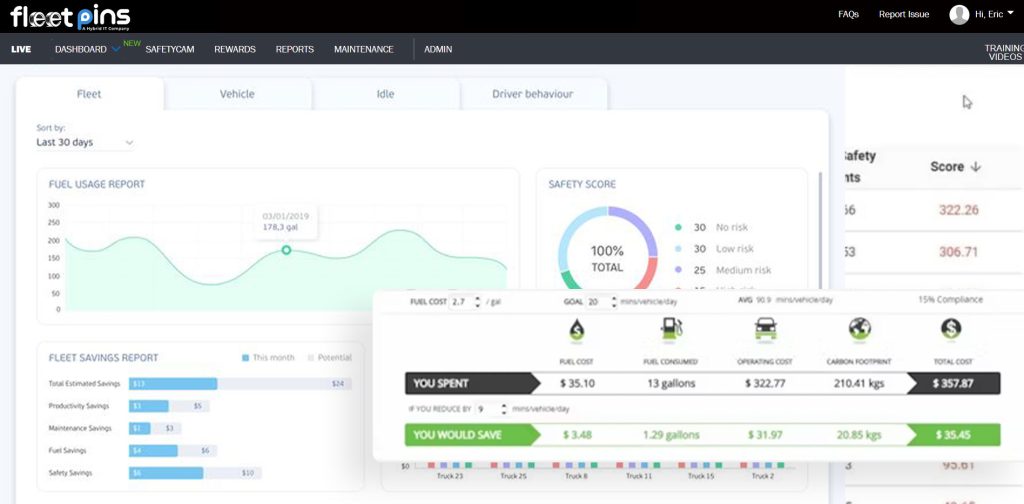Click the globe icon above Carbon Footprint
1024x504 pixels.
pos(859,328)
